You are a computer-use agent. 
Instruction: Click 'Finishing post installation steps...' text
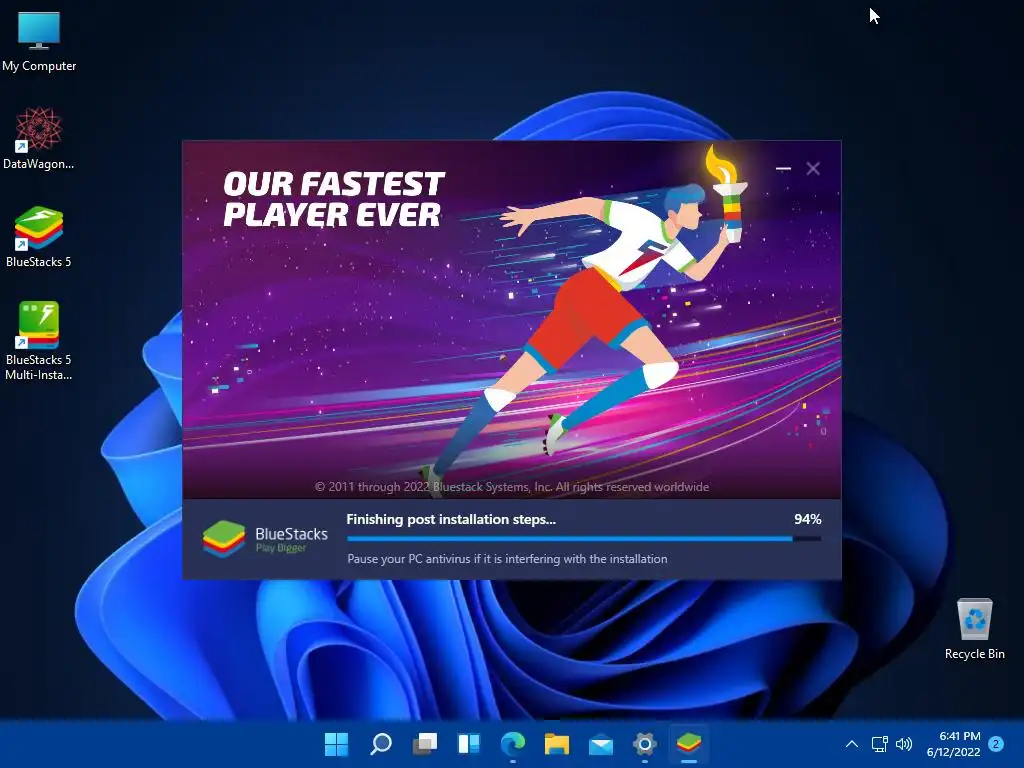coord(451,519)
